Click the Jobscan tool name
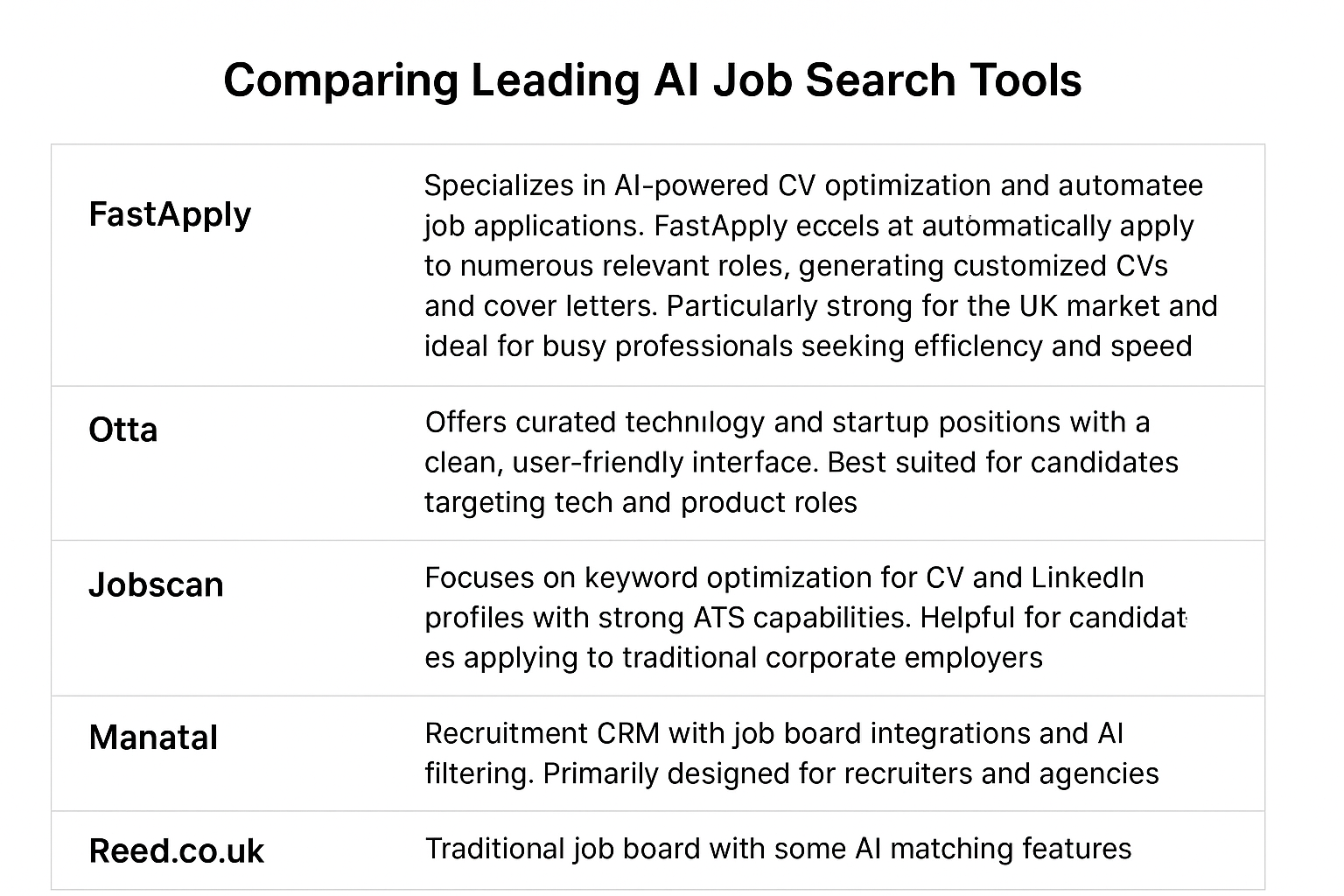The height and width of the screenshot is (896, 1344). point(156,584)
